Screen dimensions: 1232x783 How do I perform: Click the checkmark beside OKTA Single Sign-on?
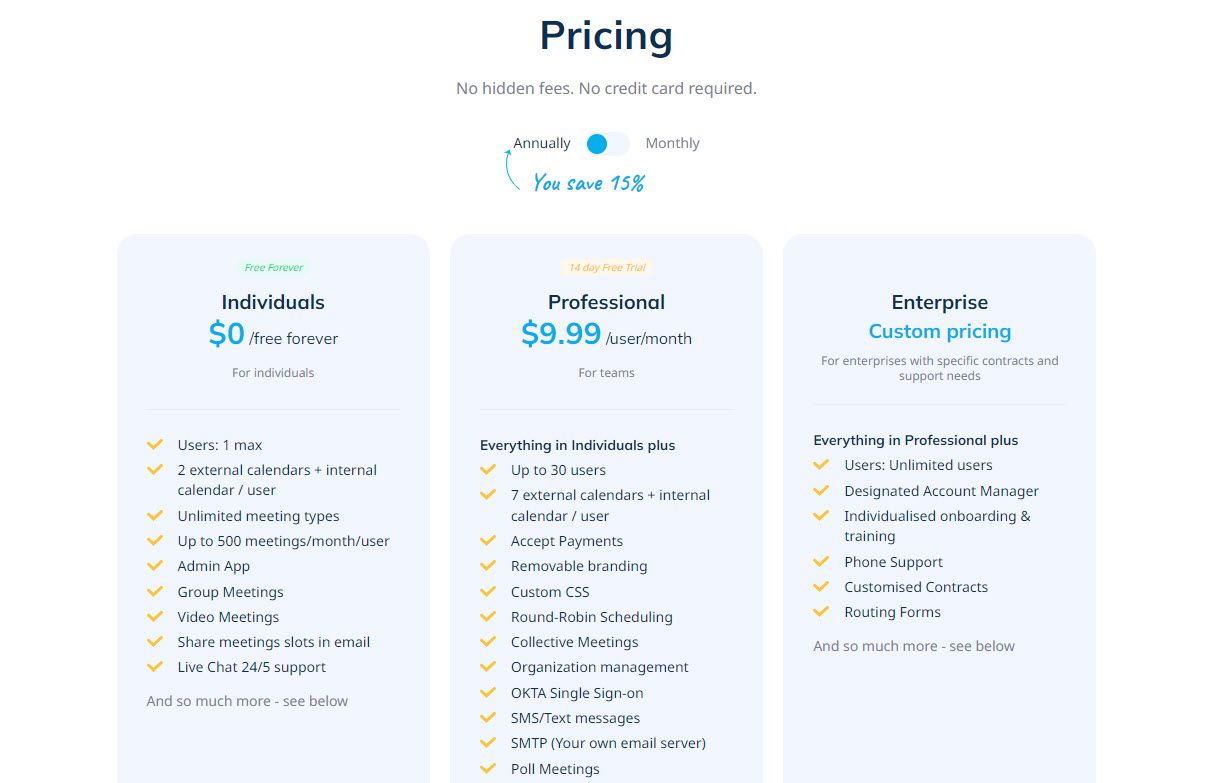click(x=488, y=693)
